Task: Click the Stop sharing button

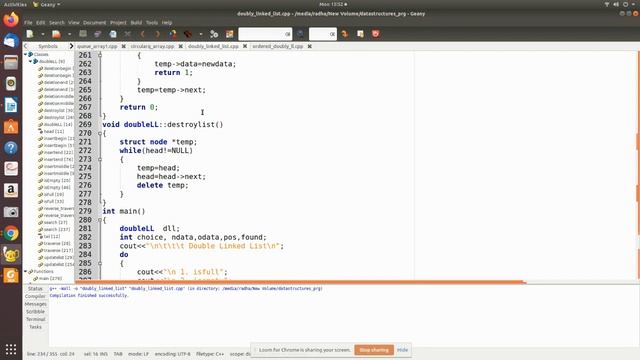Action: click(x=374, y=350)
